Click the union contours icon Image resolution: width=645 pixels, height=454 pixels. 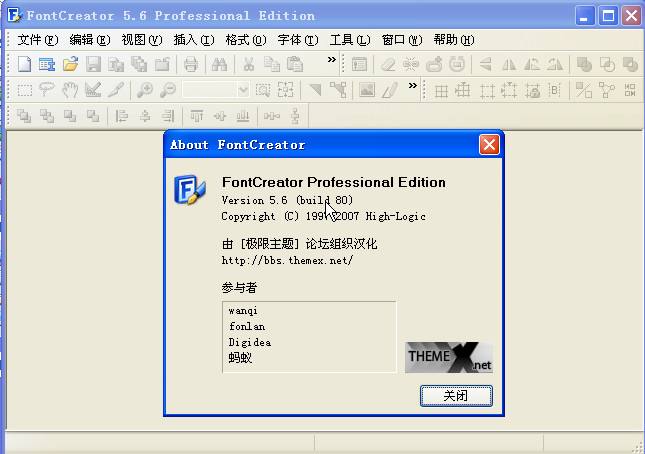(x=584, y=64)
